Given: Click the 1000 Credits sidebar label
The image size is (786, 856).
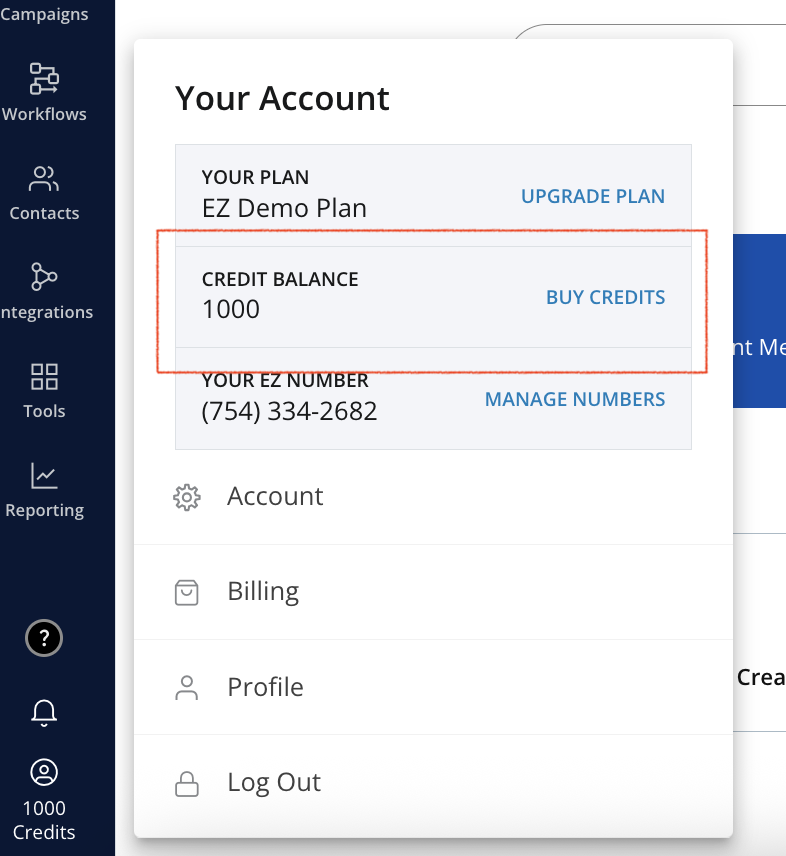Looking at the screenshot, I should 44,820.
